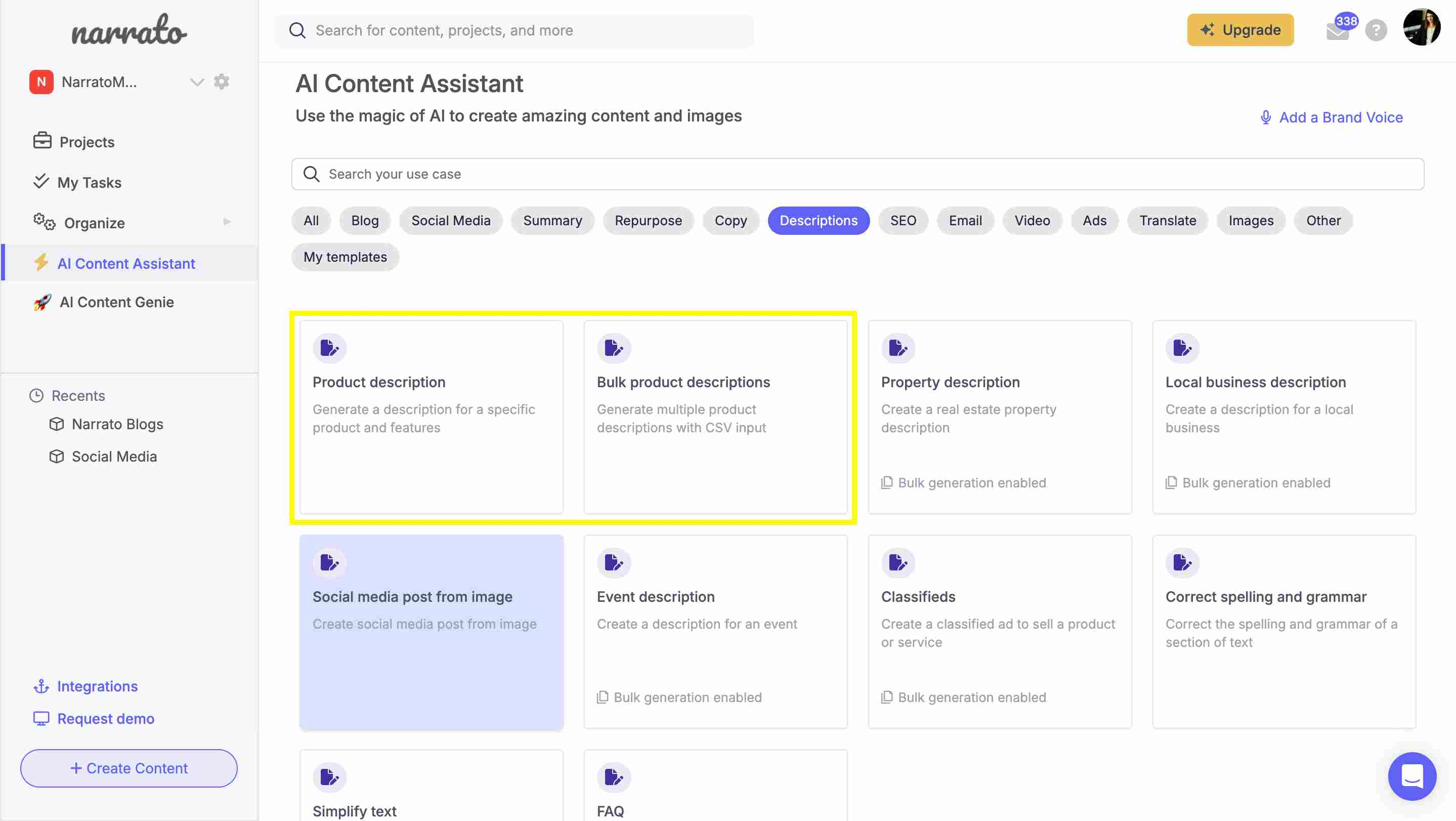
Task: Toggle to My Templates tab view
Action: coord(345,256)
